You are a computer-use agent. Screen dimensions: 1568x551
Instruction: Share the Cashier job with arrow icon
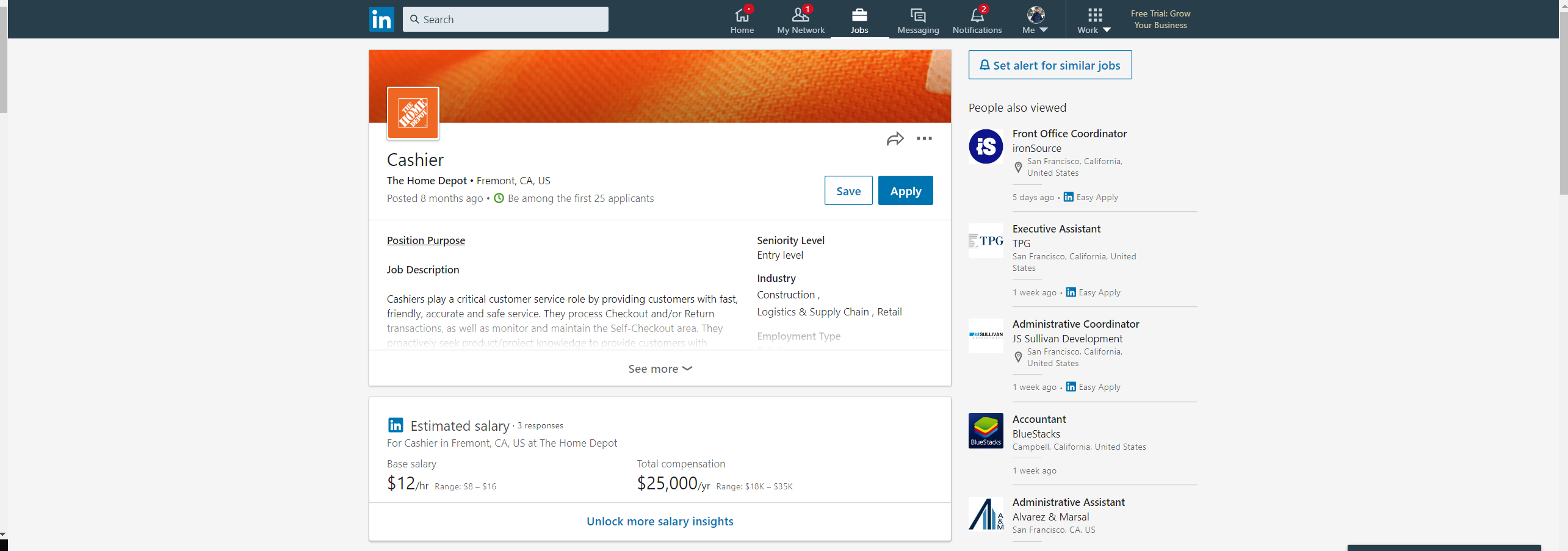pos(895,139)
